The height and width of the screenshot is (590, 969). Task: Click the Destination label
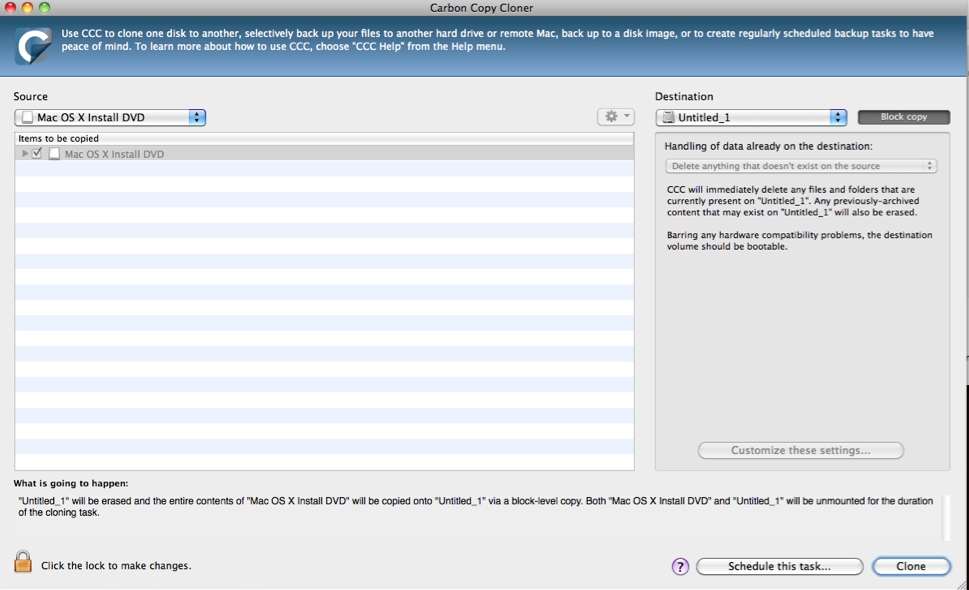coord(684,96)
